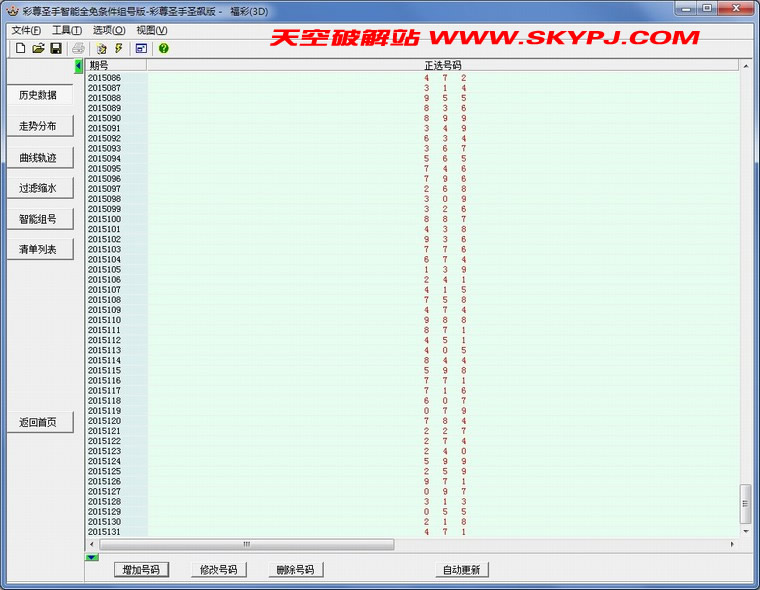Toggle bottom panel with green down arrow
This screenshot has width=760, height=590.
point(92,557)
